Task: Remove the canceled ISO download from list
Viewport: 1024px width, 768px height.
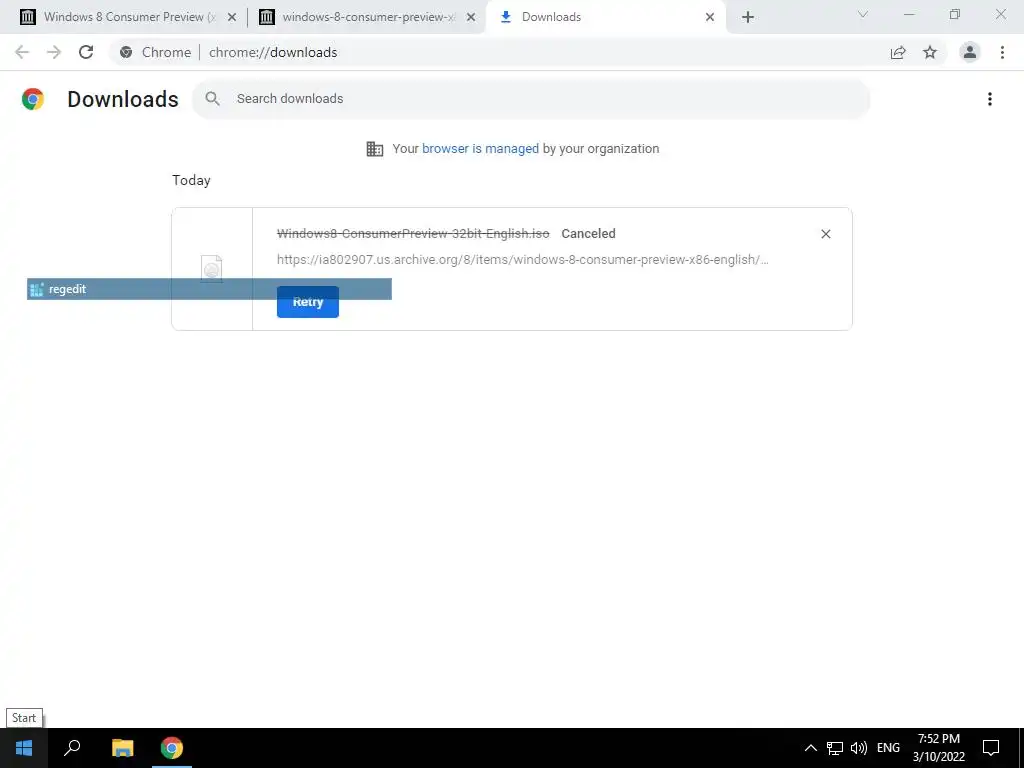Action: tap(825, 234)
